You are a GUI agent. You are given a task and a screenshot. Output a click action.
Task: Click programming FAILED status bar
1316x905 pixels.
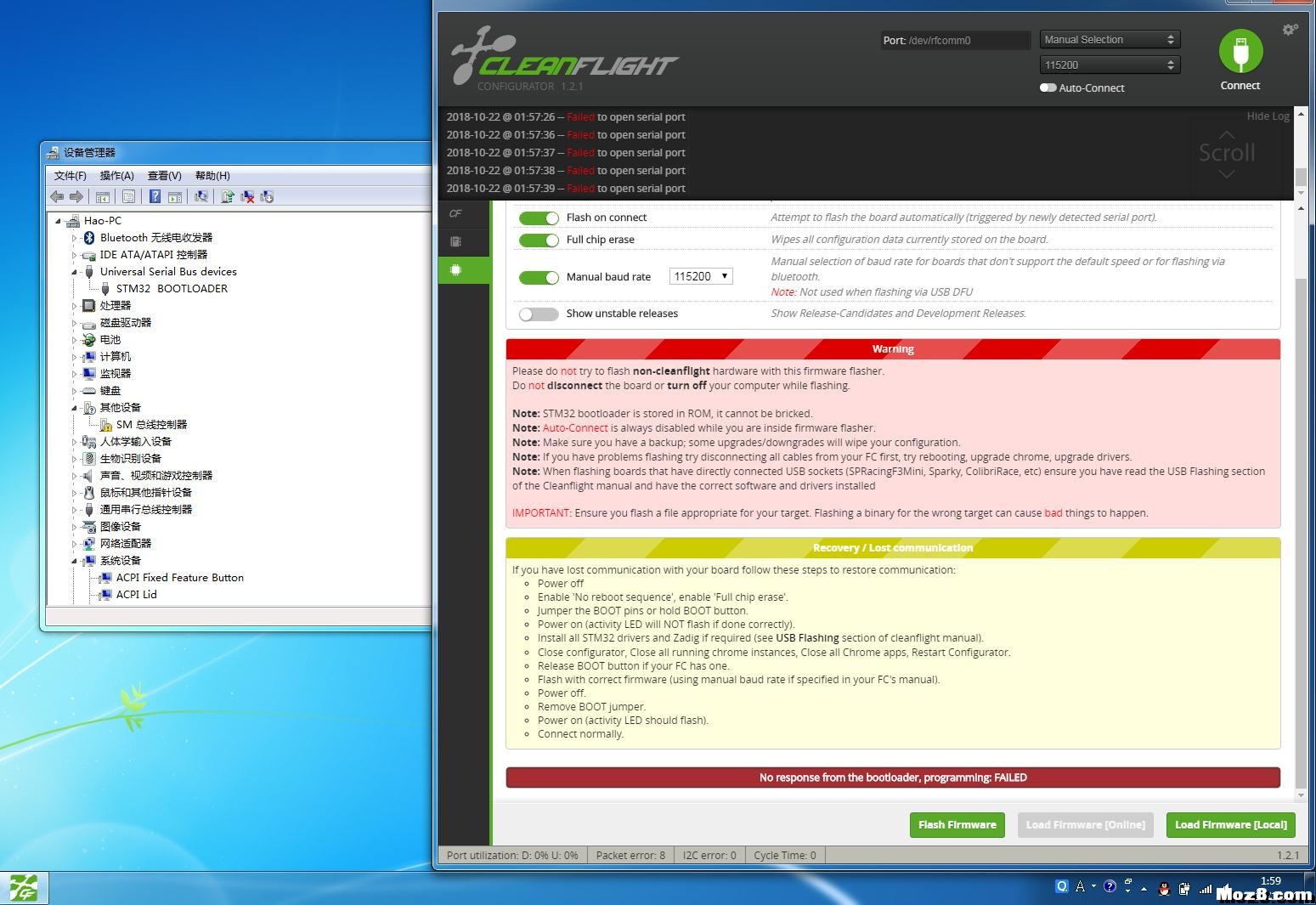[x=893, y=778]
